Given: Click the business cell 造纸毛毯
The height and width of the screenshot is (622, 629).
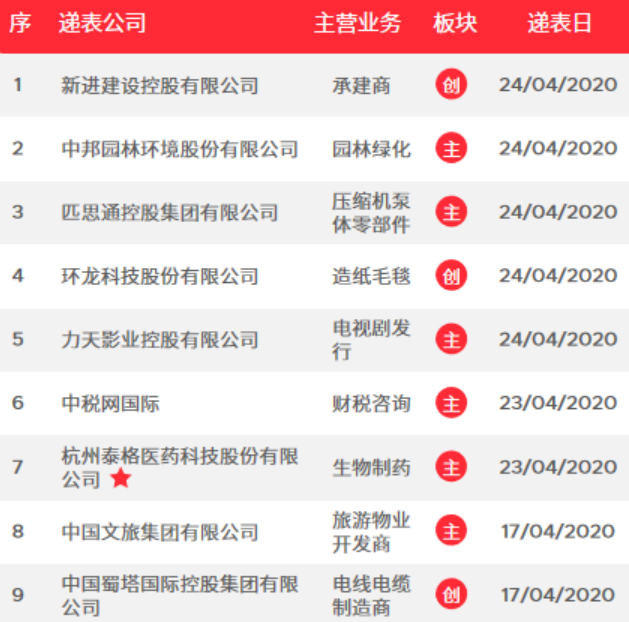Looking at the screenshot, I should coord(371,276).
